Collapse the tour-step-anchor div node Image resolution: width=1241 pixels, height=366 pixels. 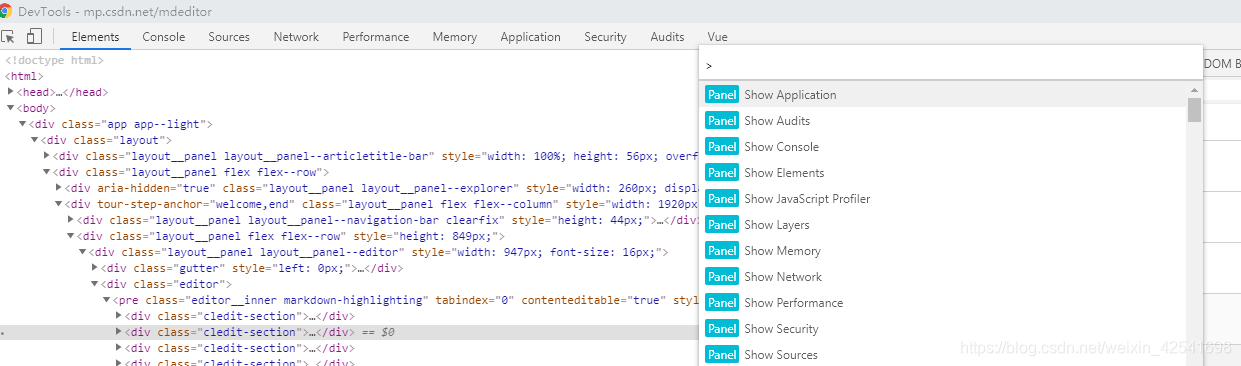(x=59, y=204)
